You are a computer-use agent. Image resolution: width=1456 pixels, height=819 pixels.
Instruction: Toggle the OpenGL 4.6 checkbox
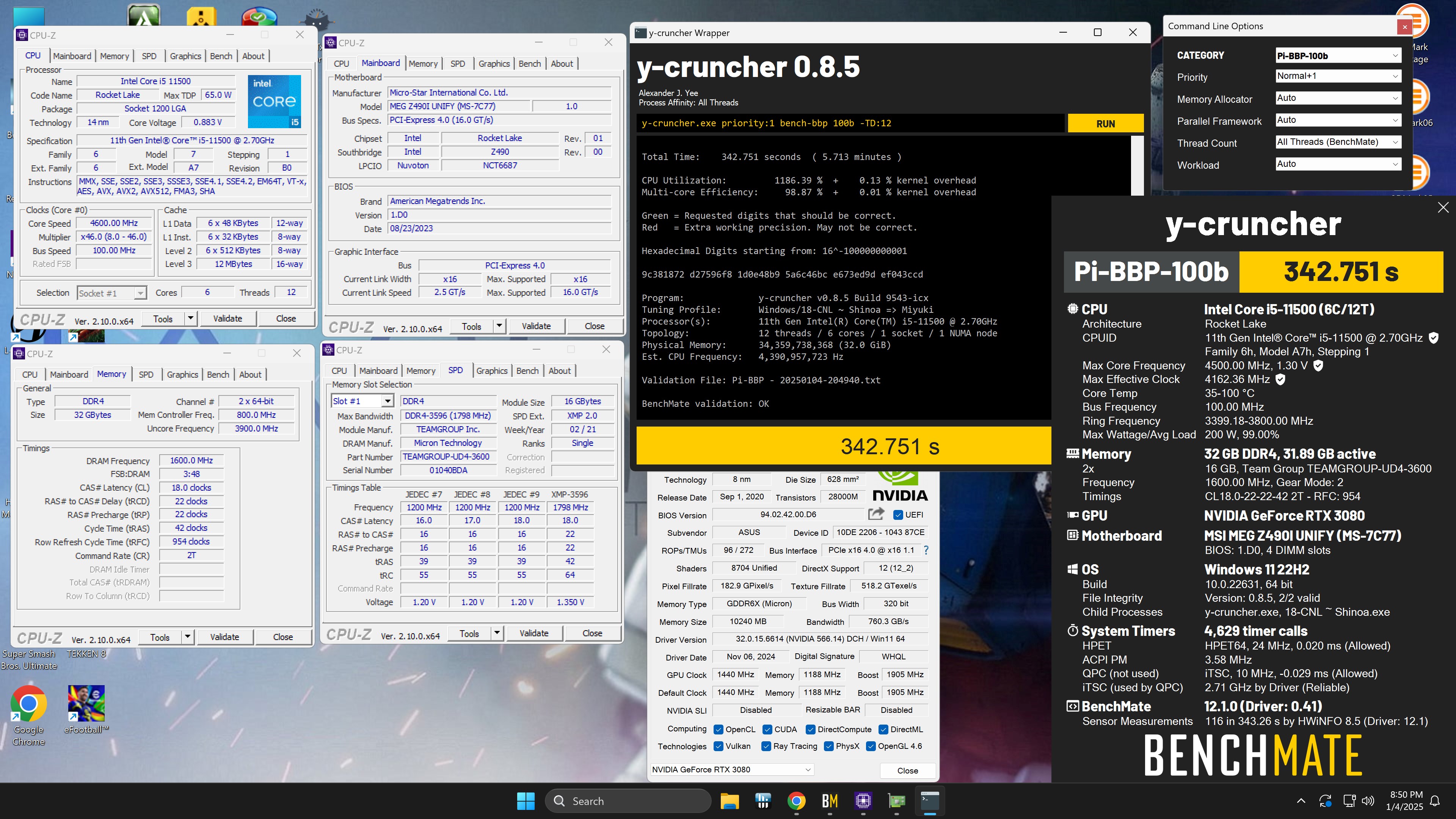tap(871, 746)
